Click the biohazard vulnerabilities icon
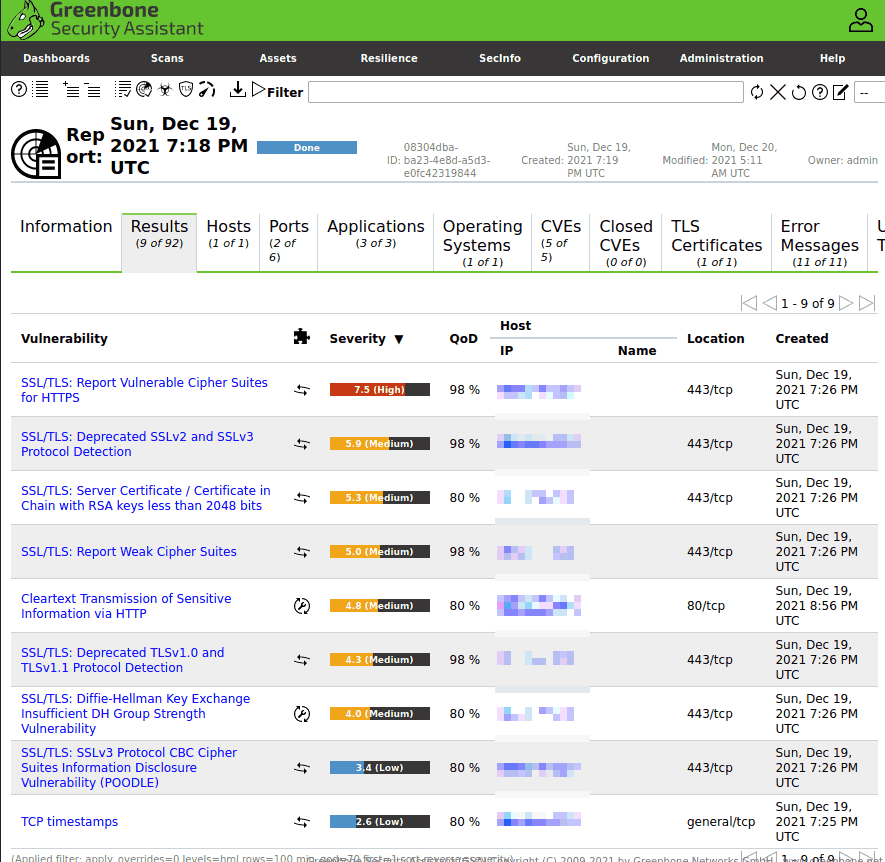Viewport: 885px width, 862px height. click(x=165, y=91)
